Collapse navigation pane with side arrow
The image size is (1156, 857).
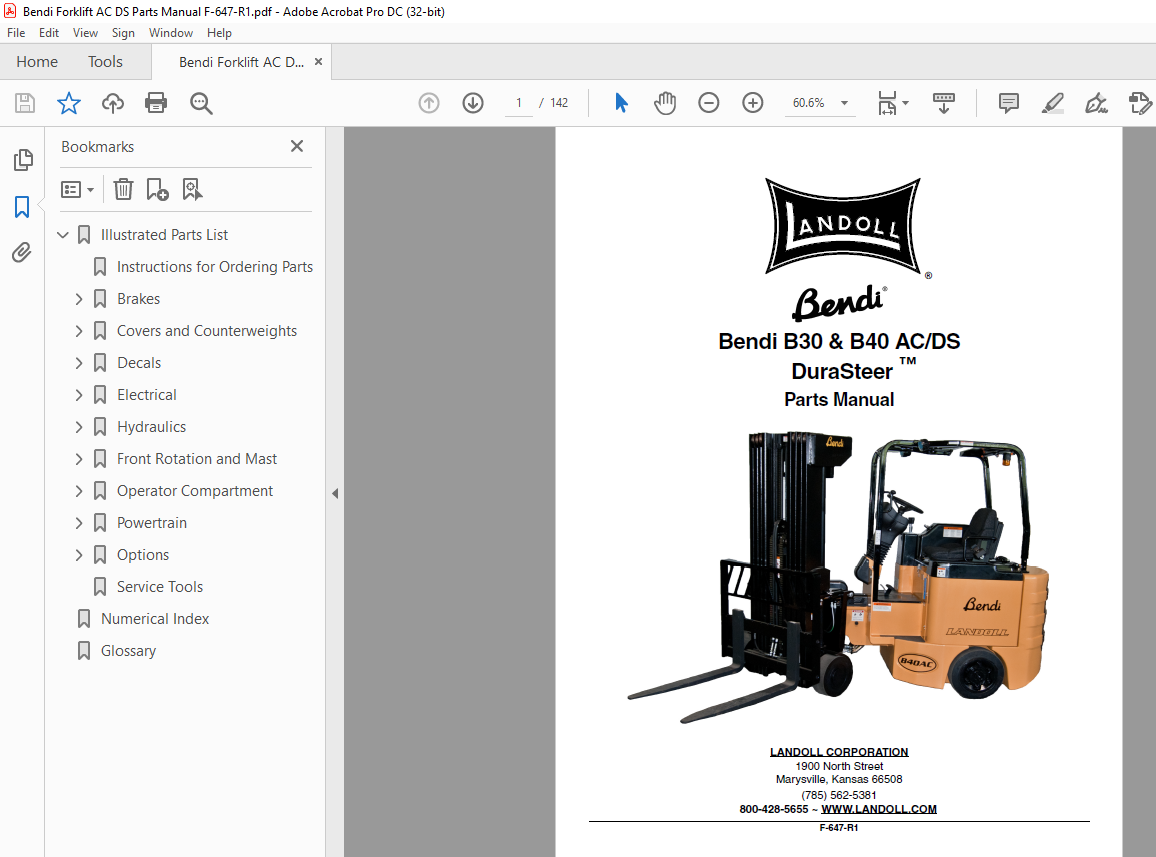coord(335,493)
